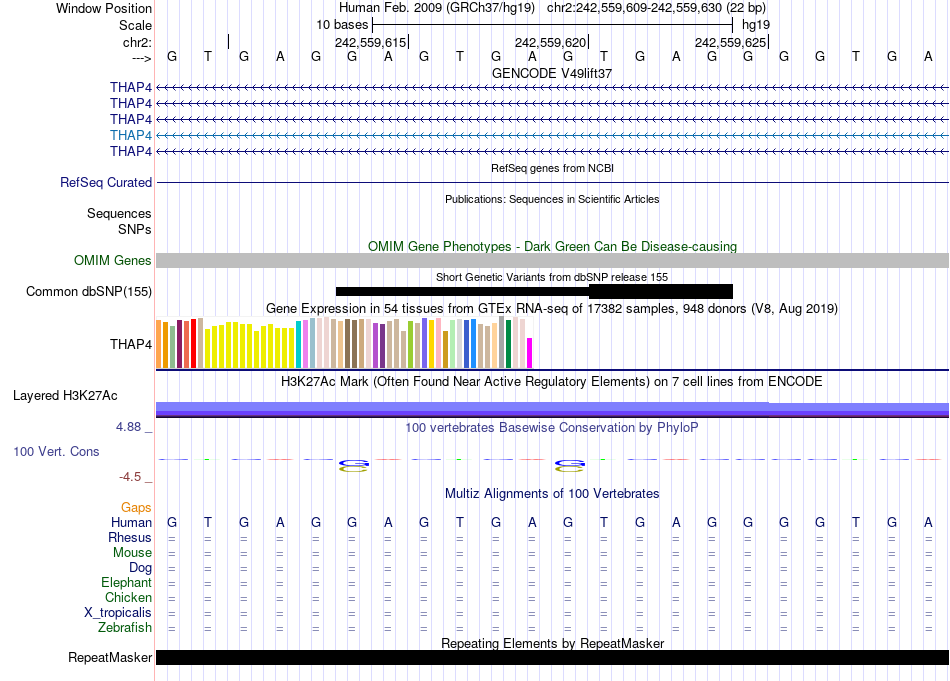The width and height of the screenshot is (950, 681).
Task: Click the THAP4 label beside GTEx bars
Action: pyautogui.click(x=131, y=344)
